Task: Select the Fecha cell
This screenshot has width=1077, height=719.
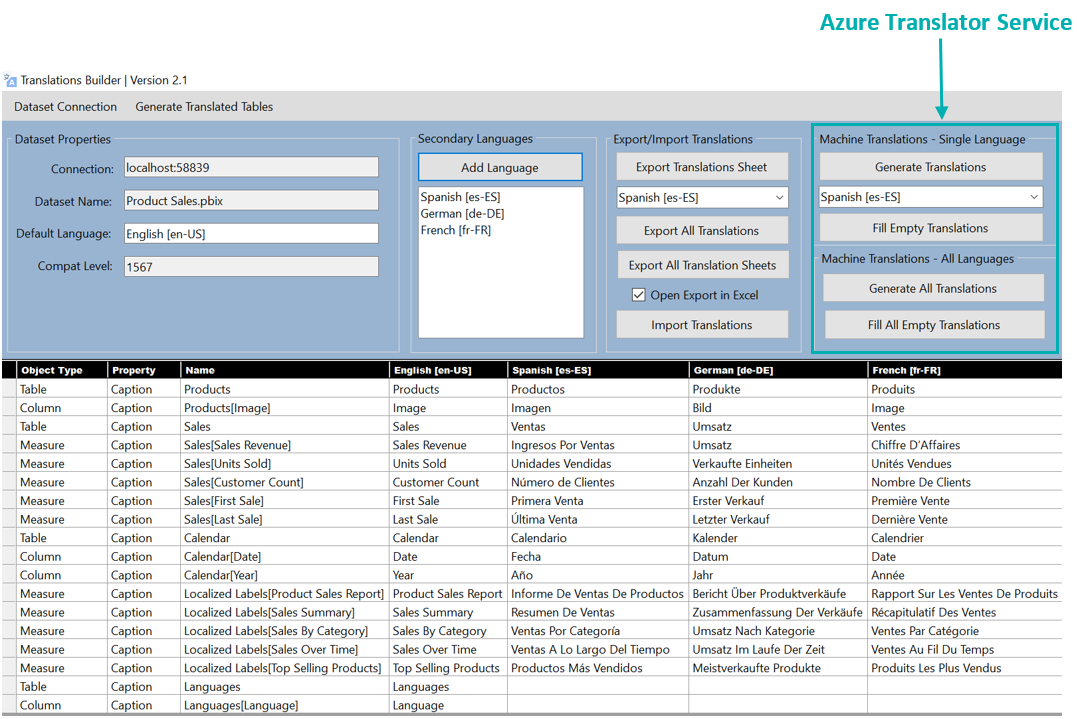Action: click(598, 556)
